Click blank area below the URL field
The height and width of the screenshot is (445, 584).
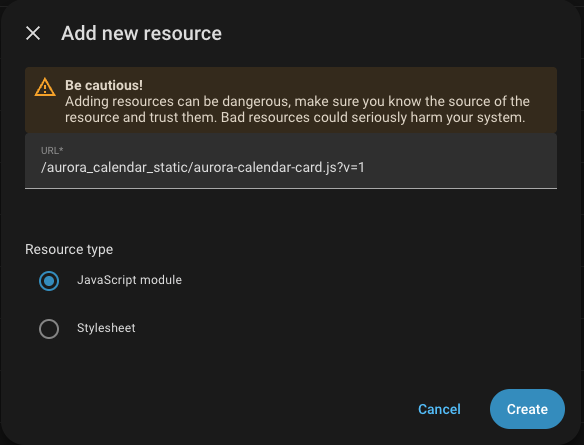pos(291,212)
